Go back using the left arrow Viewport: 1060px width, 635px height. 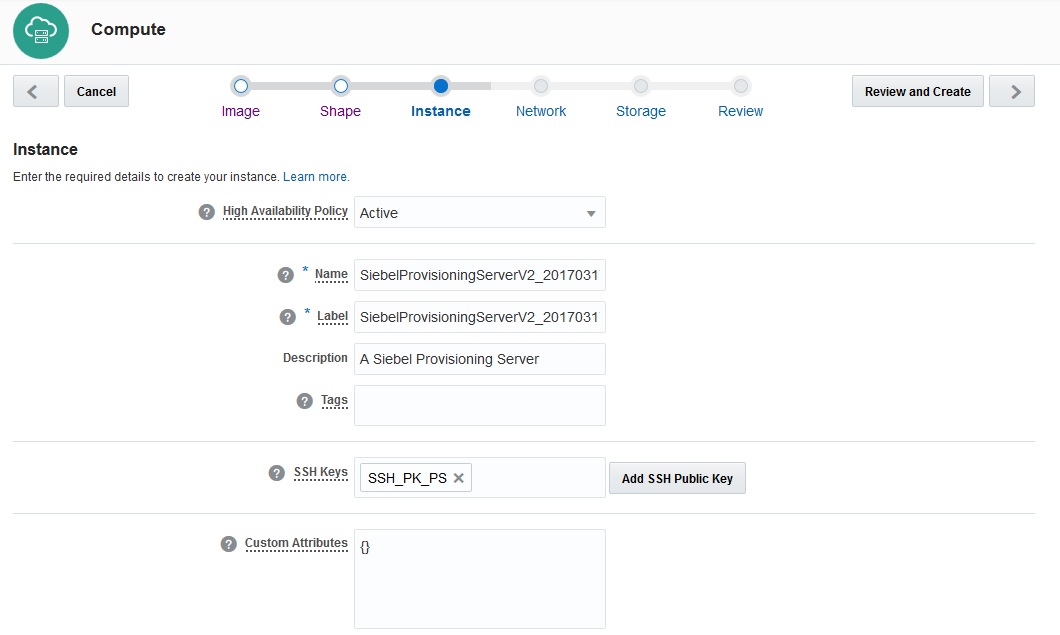pyautogui.click(x=35, y=90)
